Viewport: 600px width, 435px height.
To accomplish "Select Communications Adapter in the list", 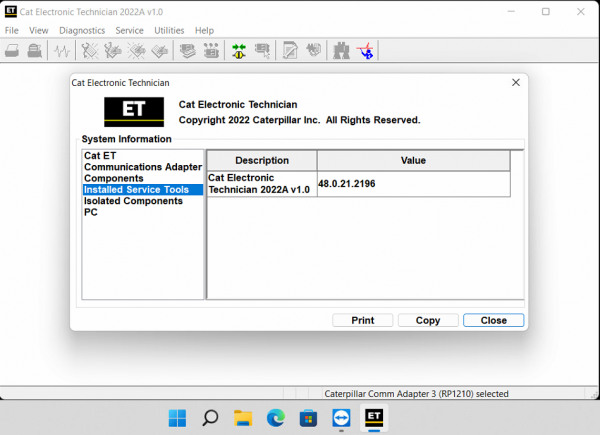I will [x=143, y=167].
